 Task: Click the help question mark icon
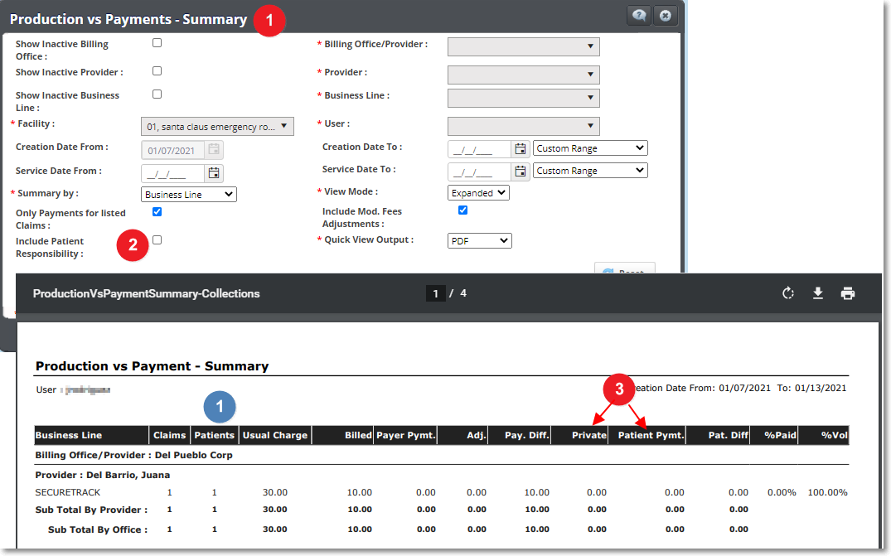639,16
